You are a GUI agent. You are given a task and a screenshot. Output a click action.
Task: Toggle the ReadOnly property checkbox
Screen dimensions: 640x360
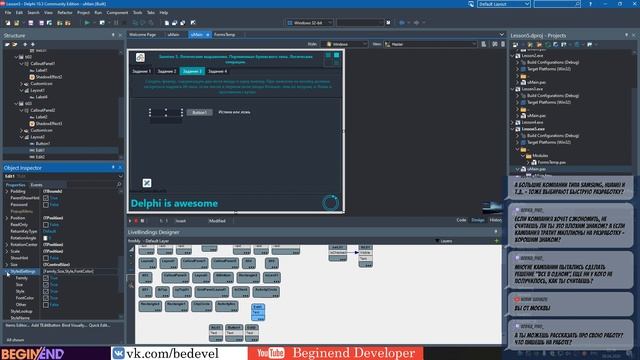[46, 224]
